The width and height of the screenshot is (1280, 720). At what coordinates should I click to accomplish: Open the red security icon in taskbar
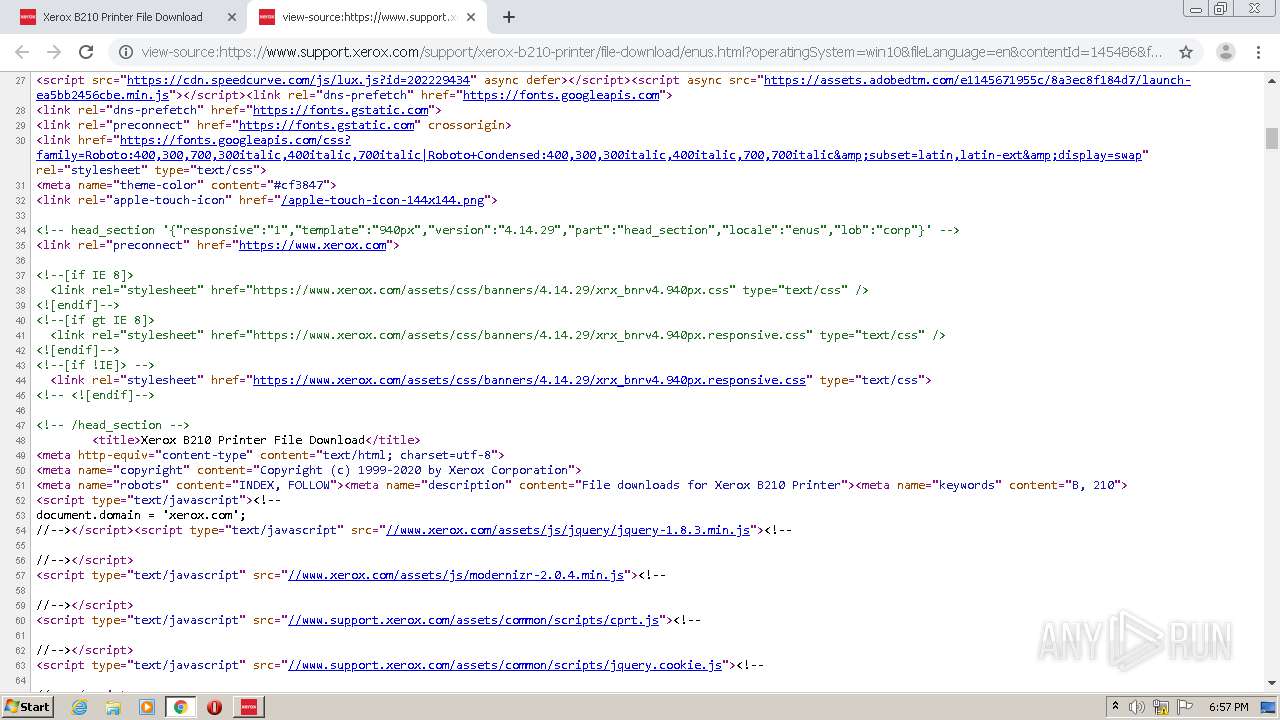(x=214, y=706)
